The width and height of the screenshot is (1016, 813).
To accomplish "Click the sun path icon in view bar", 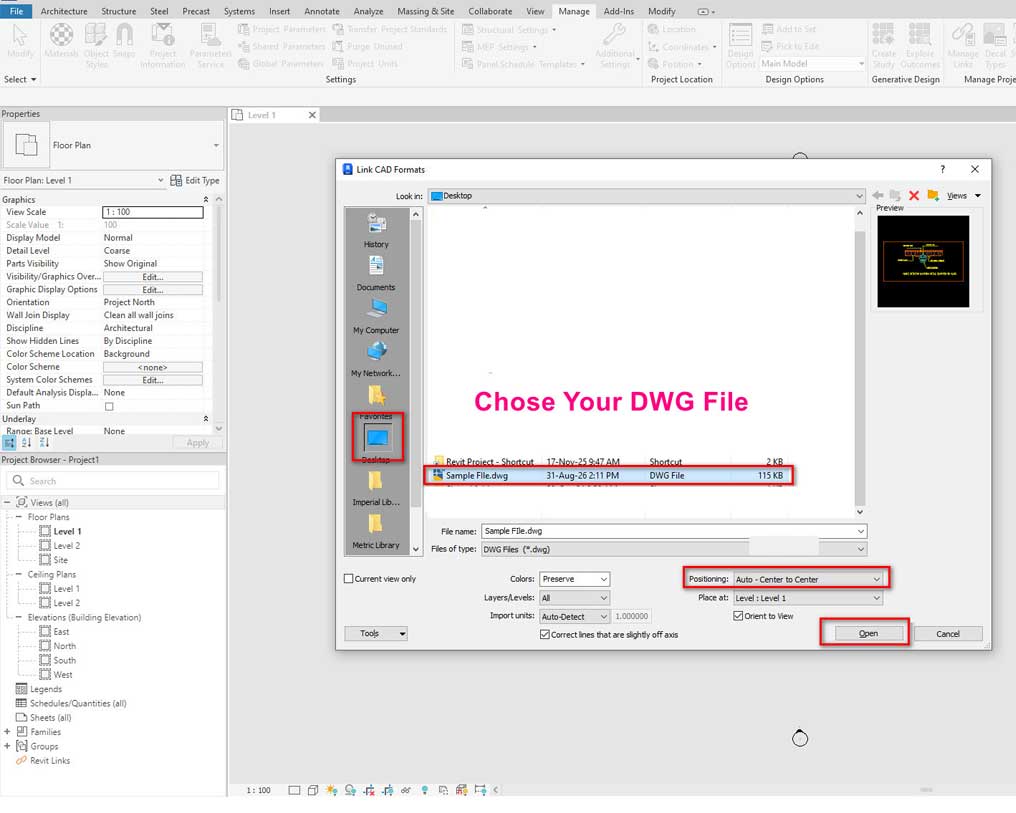I will click(x=332, y=790).
